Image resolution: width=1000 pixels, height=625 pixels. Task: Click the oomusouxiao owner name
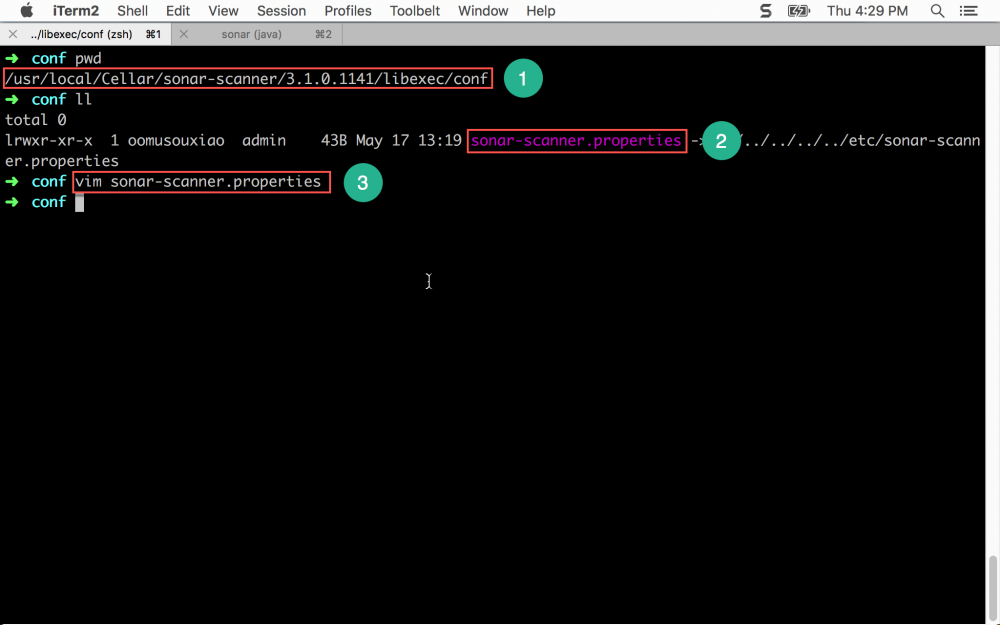(x=176, y=140)
